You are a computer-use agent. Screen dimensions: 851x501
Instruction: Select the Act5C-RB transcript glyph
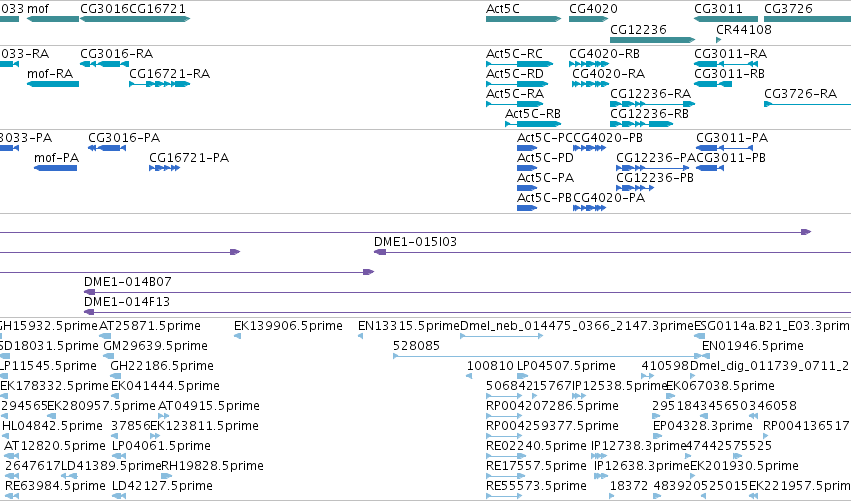533,124
